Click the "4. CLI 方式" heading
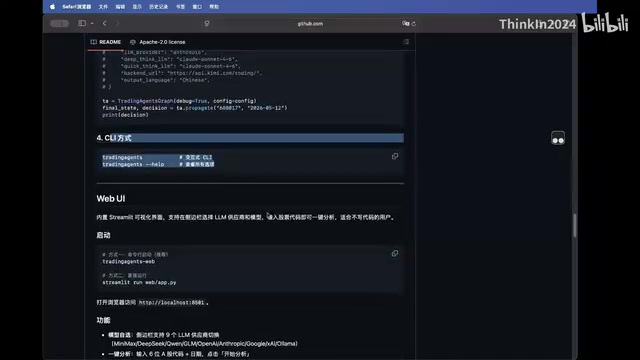This screenshot has height=360, width=640. point(114,138)
